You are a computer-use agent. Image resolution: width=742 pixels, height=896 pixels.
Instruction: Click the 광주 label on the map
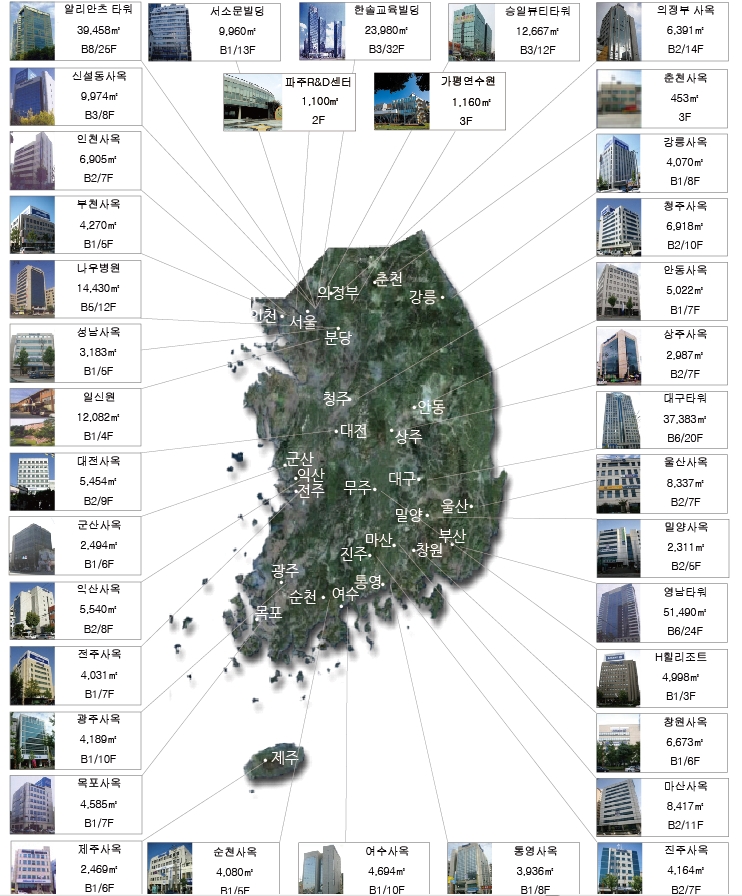(x=285, y=570)
